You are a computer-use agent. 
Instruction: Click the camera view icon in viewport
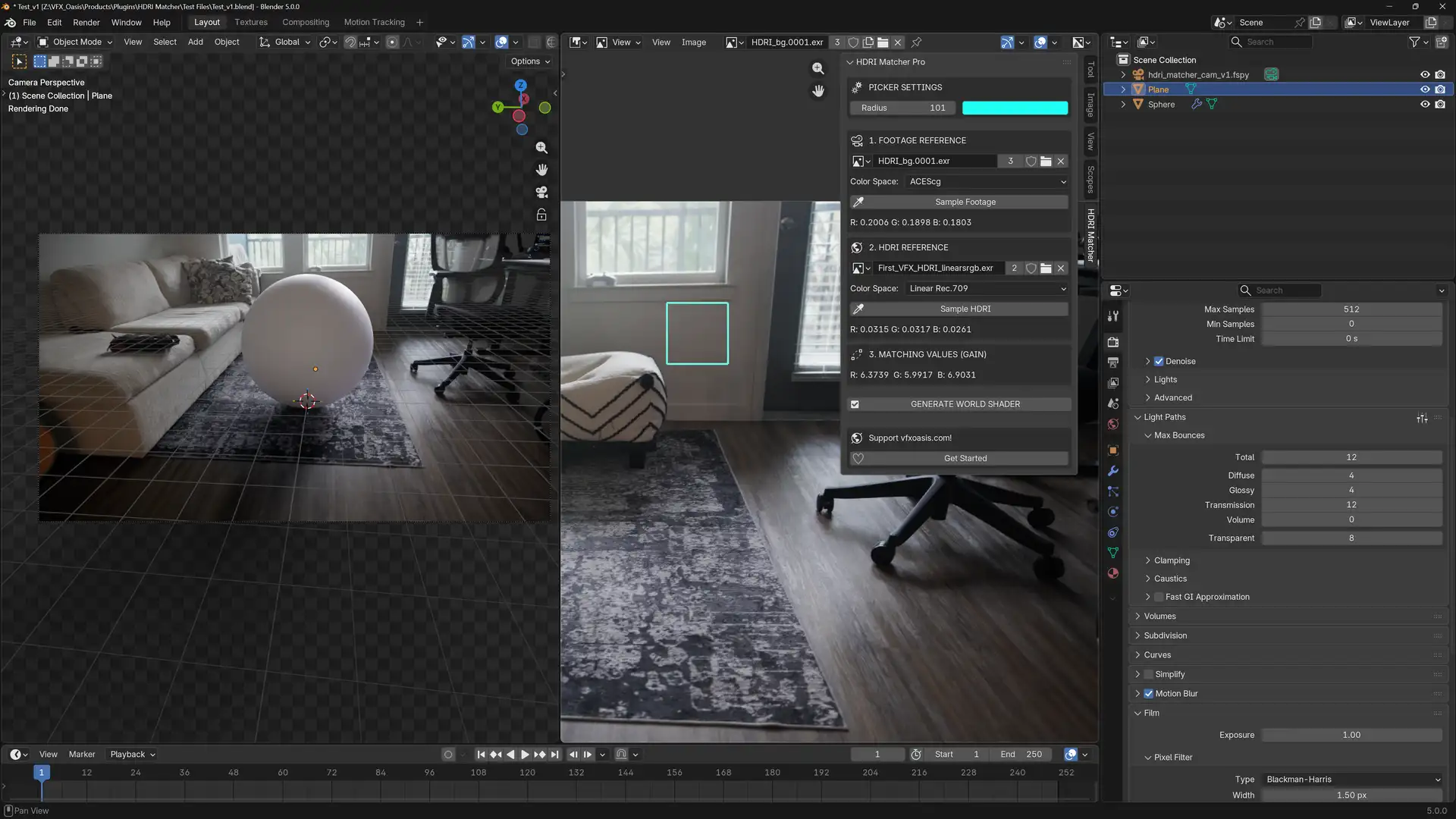coord(541,193)
